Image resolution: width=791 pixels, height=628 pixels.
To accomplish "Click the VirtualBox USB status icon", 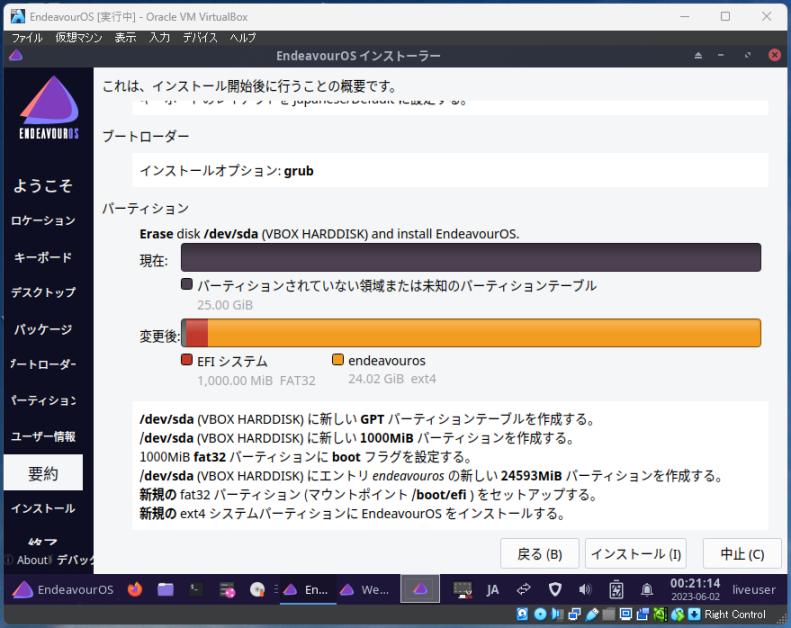I will tap(592, 614).
